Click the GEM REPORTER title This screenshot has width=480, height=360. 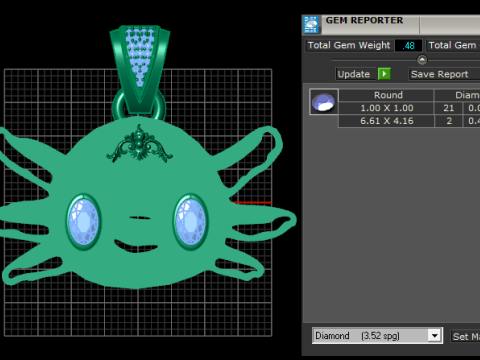click(x=364, y=21)
